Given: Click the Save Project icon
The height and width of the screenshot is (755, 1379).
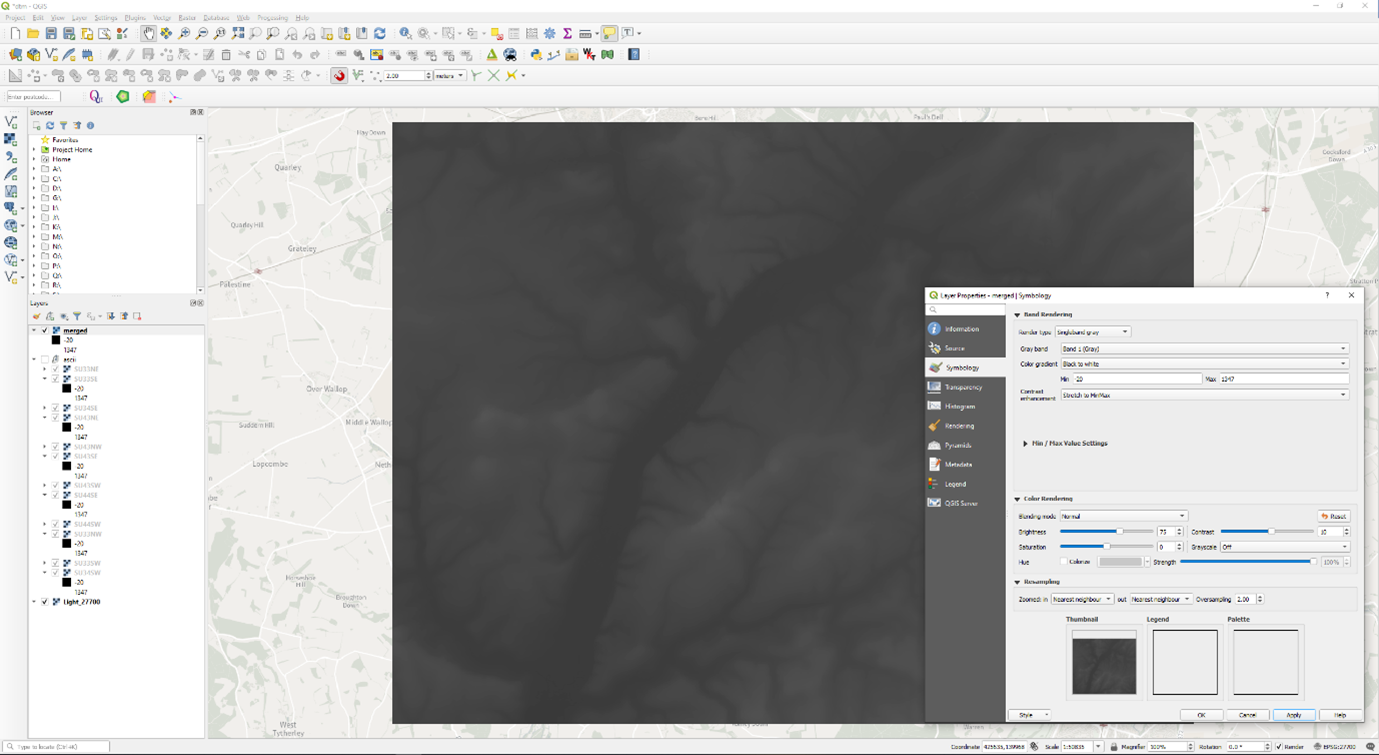Looking at the screenshot, I should tap(51, 34).
